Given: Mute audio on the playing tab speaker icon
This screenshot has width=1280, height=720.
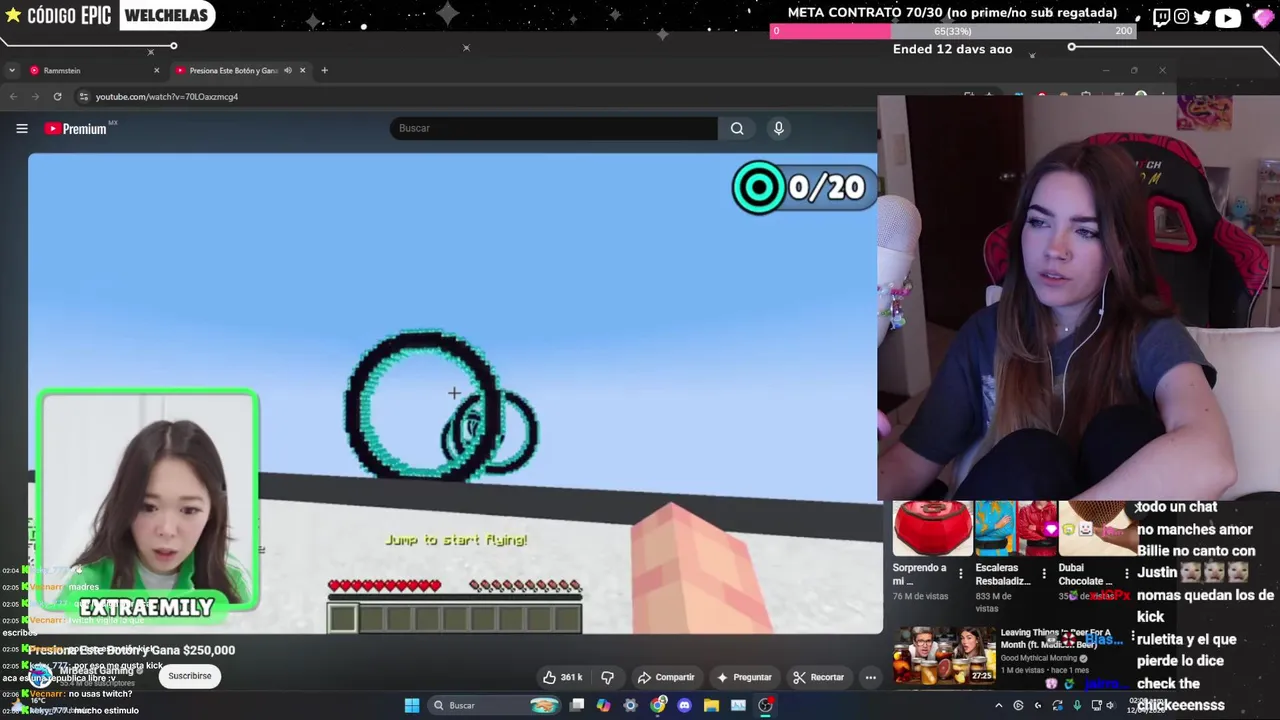Looking at the screenshot, I should (288, 70).
